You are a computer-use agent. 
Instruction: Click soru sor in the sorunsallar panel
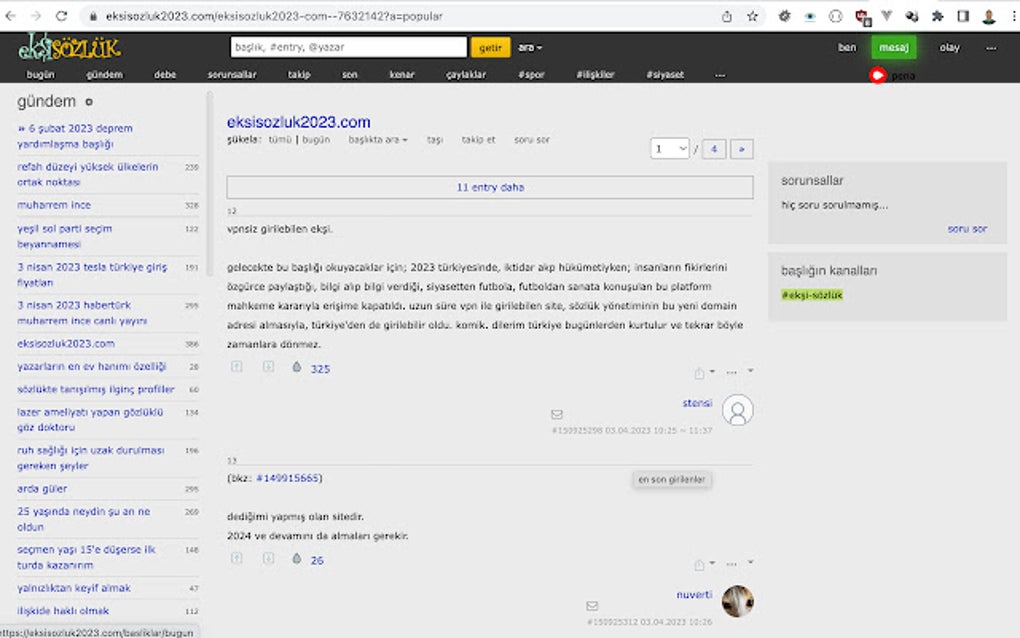pos(967,229)
